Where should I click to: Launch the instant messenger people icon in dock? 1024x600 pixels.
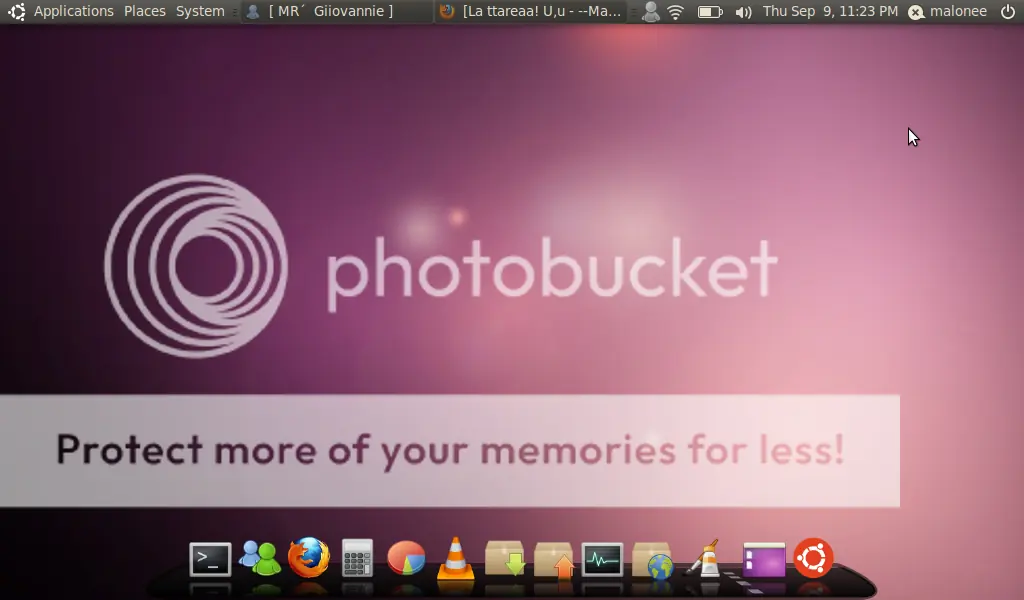[x=260, y=558]
